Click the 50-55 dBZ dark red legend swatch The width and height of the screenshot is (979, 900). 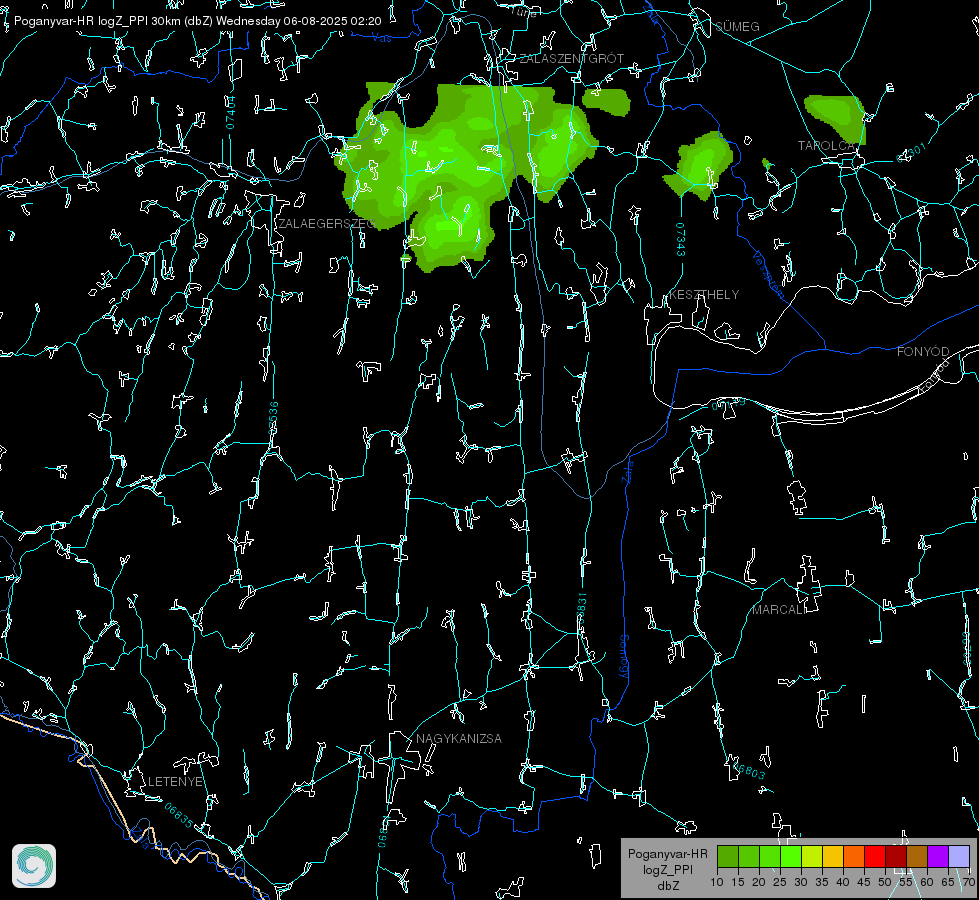pos(896,856)
